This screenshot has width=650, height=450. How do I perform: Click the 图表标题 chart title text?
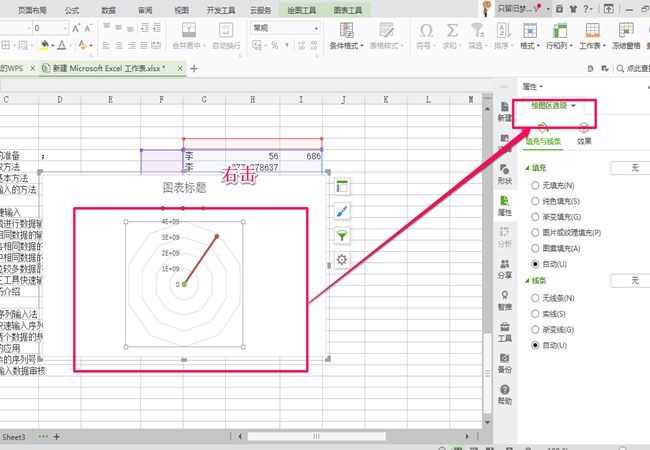point(184,188)
